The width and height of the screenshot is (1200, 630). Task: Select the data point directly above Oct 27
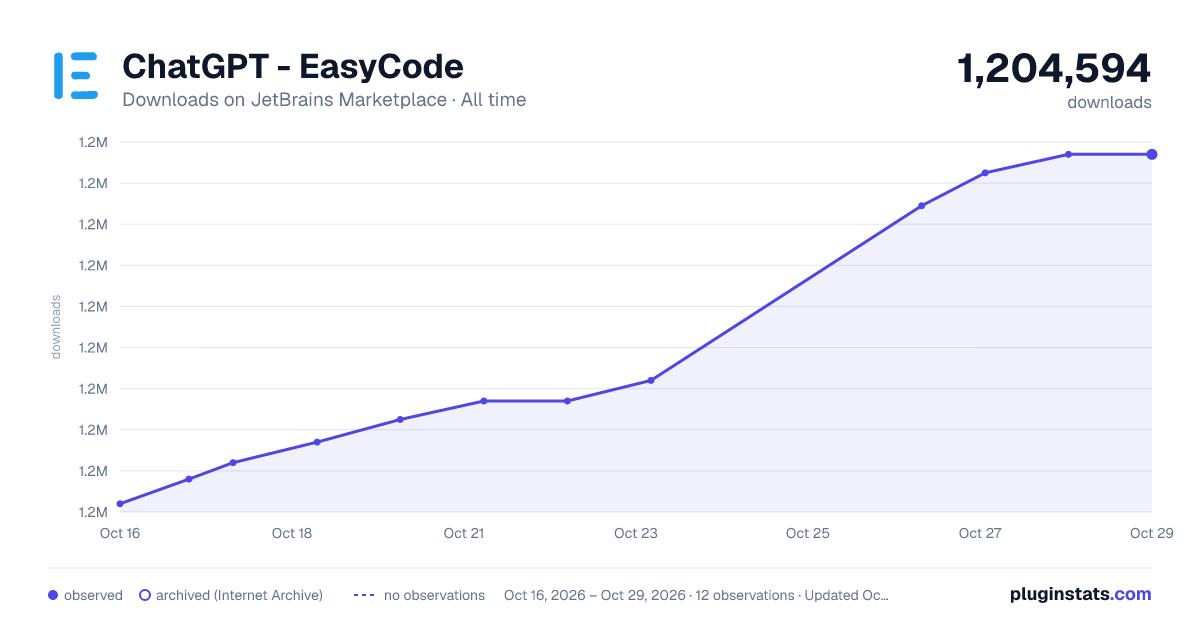click(985, 173)
